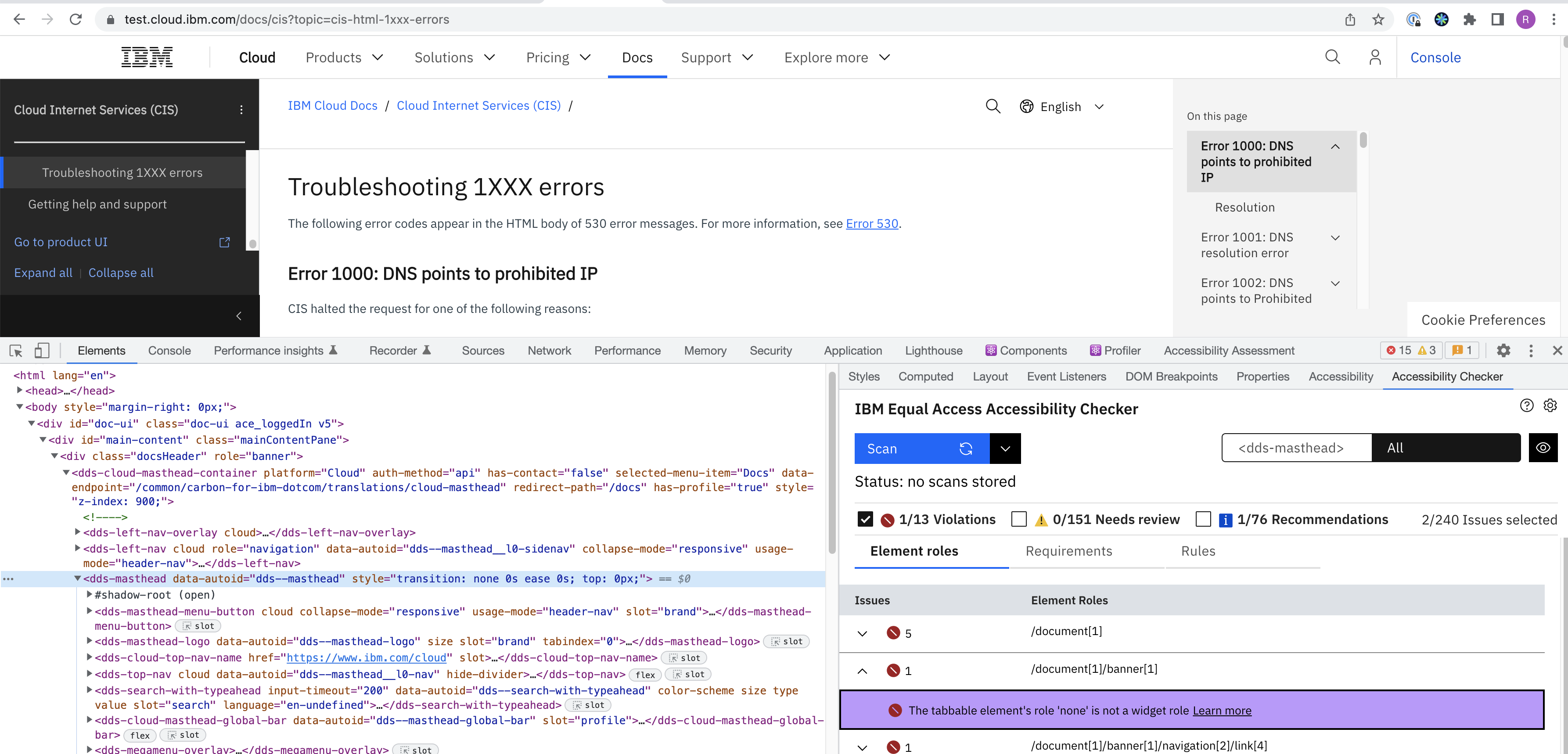Uncheck the Violations checkbox
Viewport: 1568px width, 754px height.
[864, 519]
